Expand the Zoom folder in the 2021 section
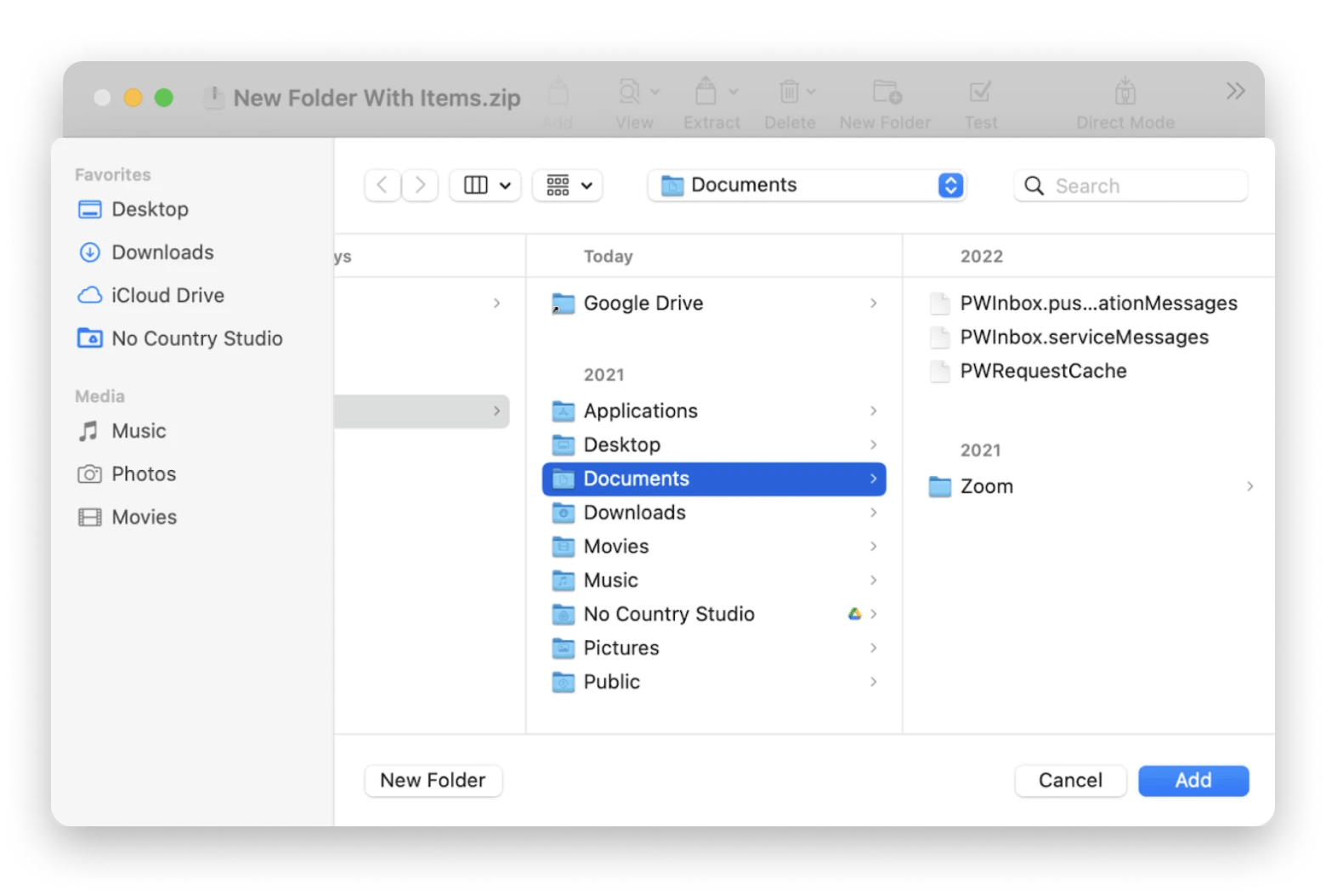This screenshot has width=1326, height=896. 1249,486
